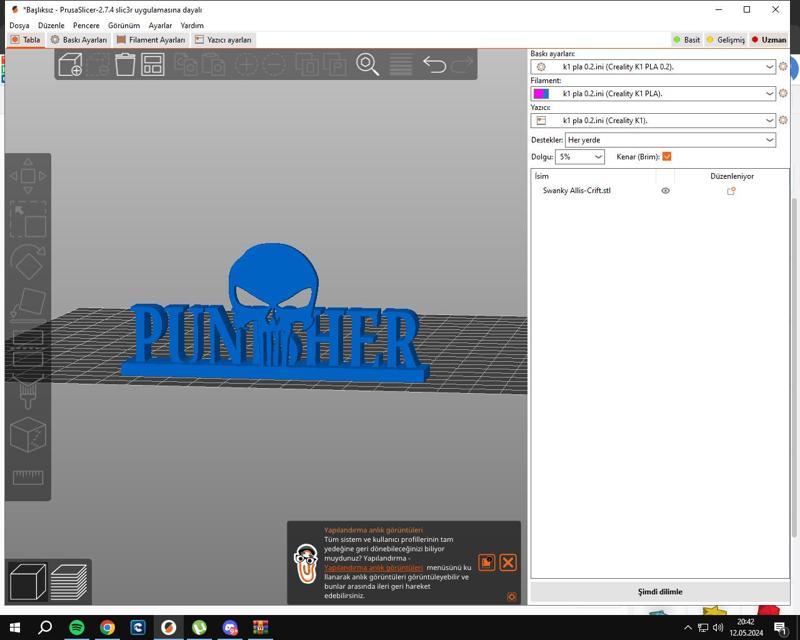The height and width of the screenshot is (640, 800).
Task: Edit filament preset gear icon
Action: (x=783, y=93)
